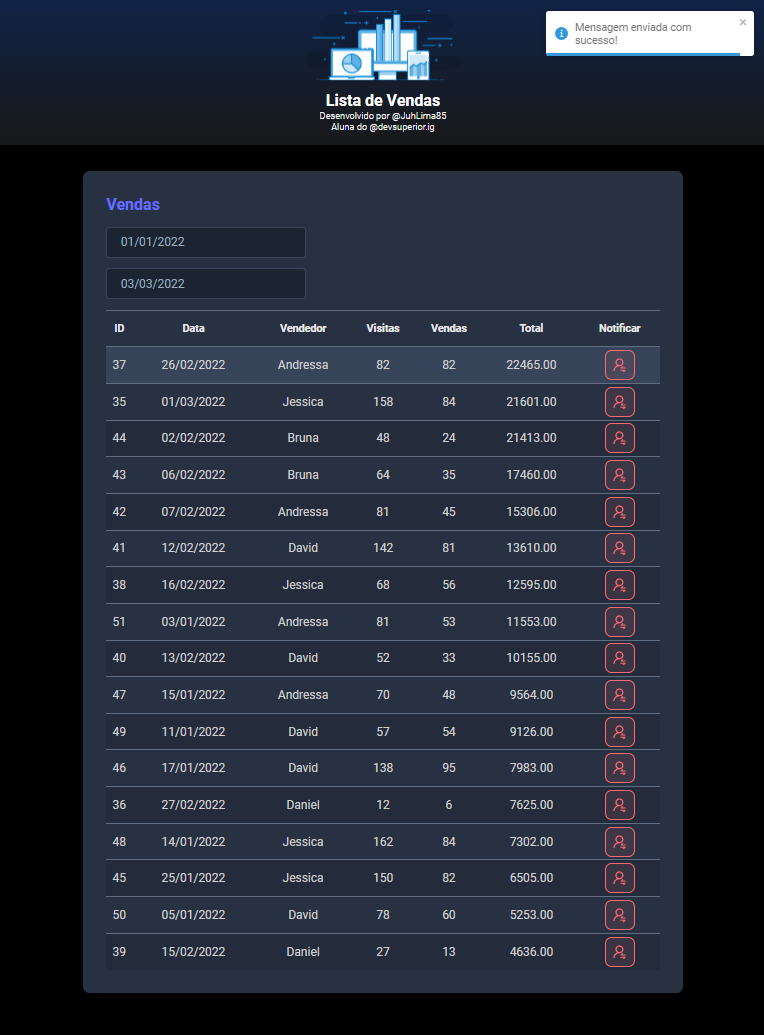Click the Lista de Vendas logo image

tap(383, 45)
